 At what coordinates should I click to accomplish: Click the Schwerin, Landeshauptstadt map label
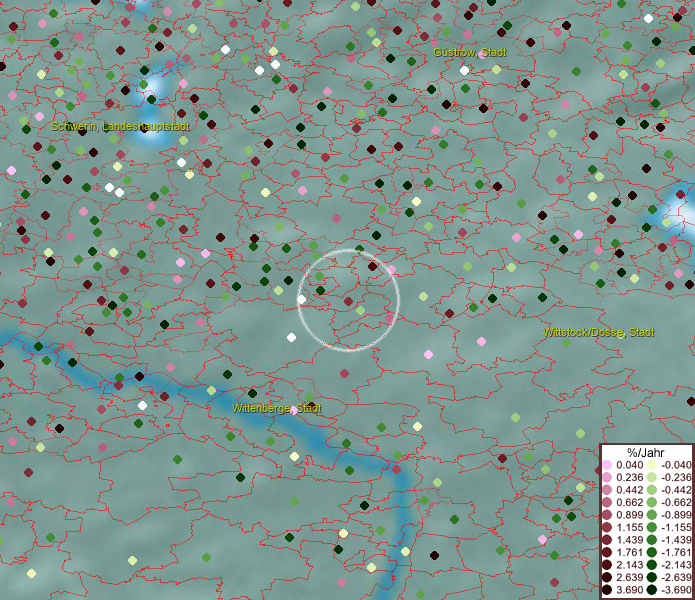point(121,126)
